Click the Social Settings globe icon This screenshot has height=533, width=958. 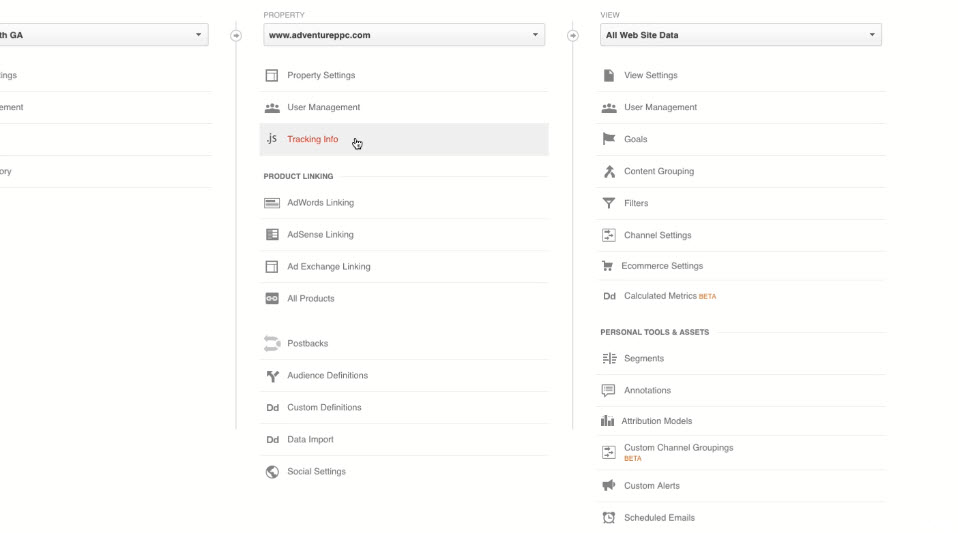pos(271,472)
